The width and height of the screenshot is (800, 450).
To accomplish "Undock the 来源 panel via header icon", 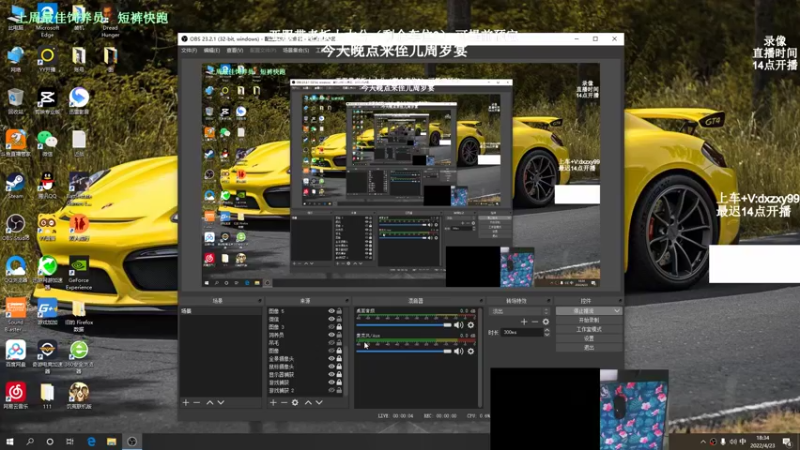I will [x=346, y=301].
